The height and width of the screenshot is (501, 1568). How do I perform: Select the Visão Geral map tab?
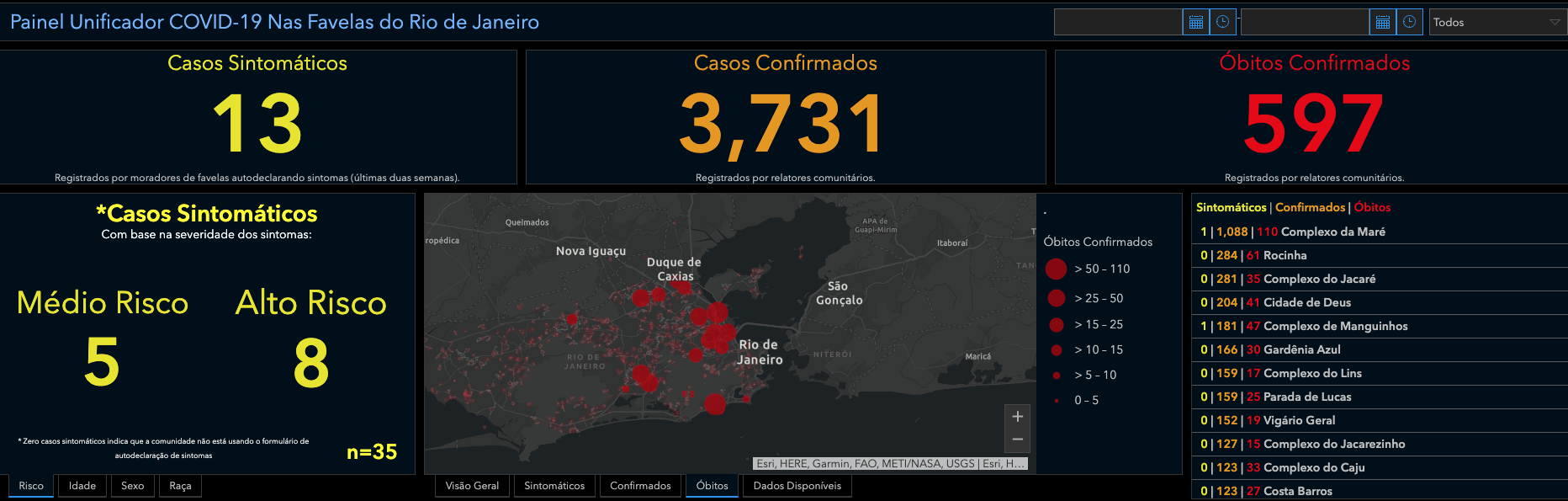click(x=472, y=486)
